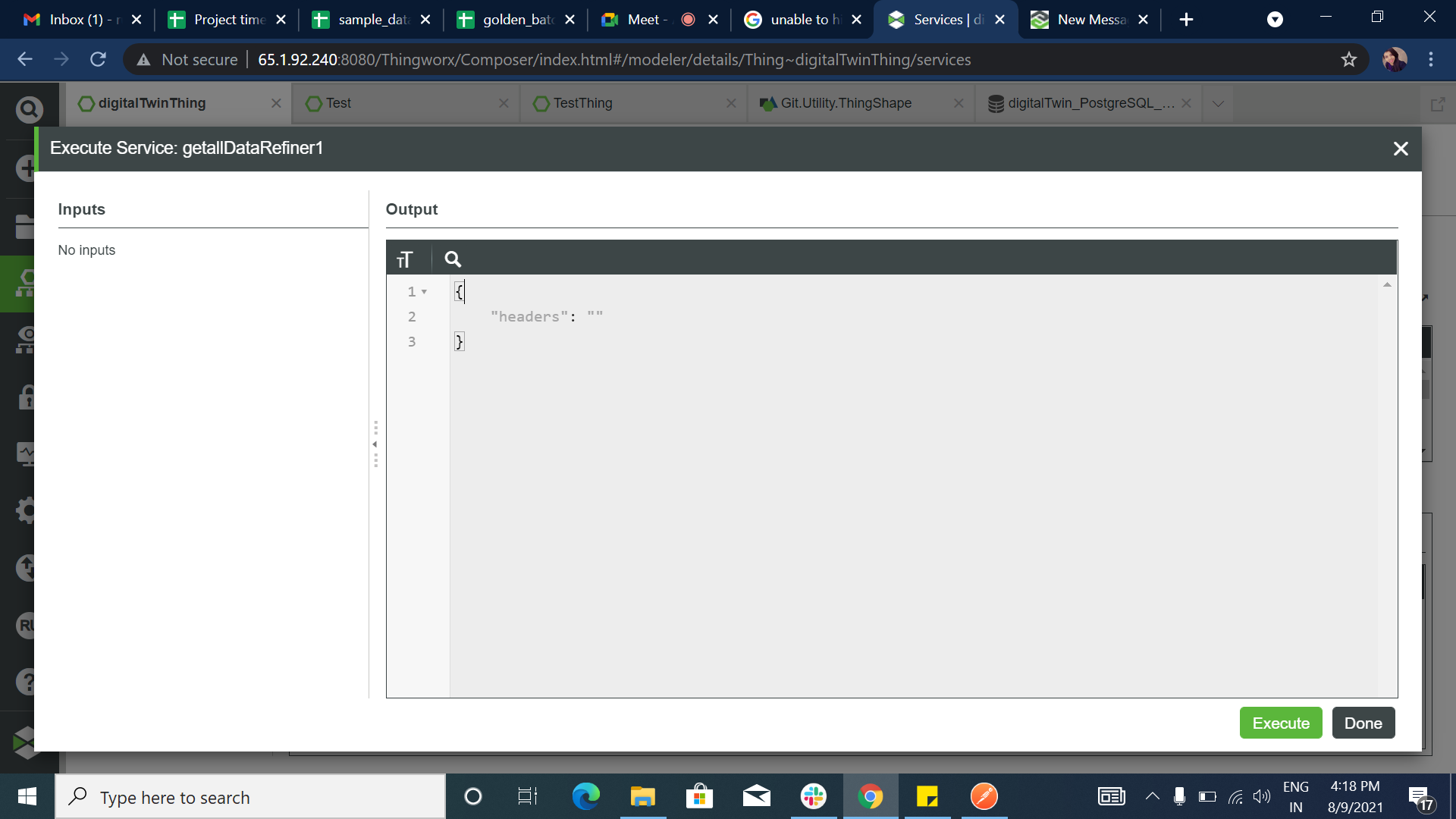Toggle output text size with the TT icon

406,259
